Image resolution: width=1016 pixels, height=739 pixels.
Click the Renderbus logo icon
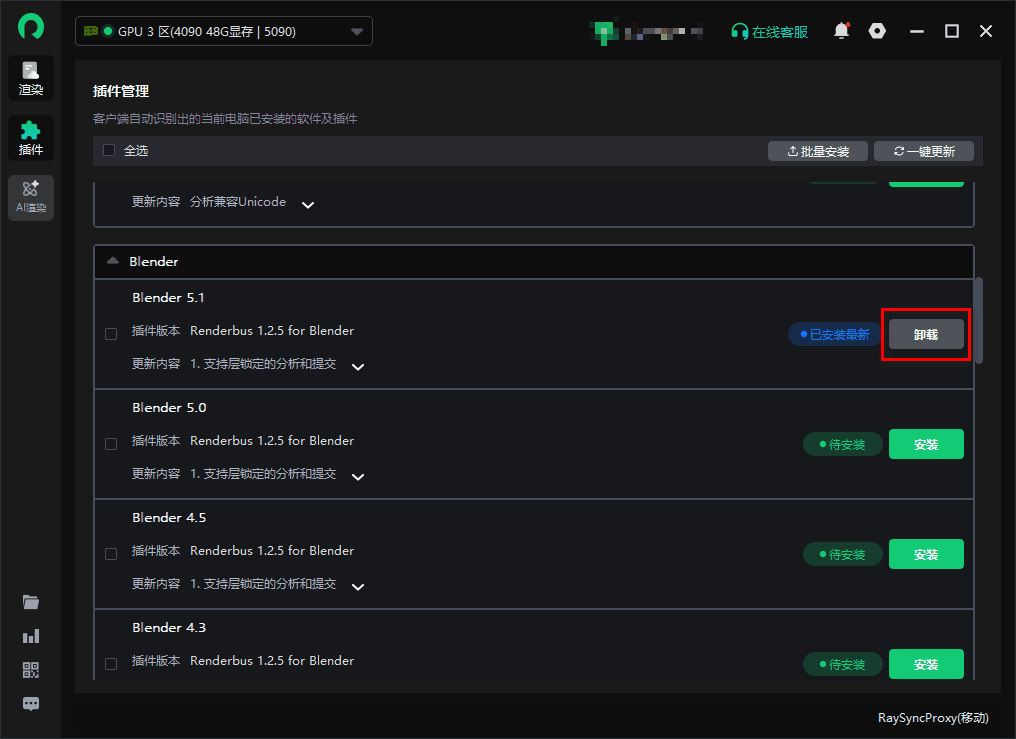click(x=30, y=27)
